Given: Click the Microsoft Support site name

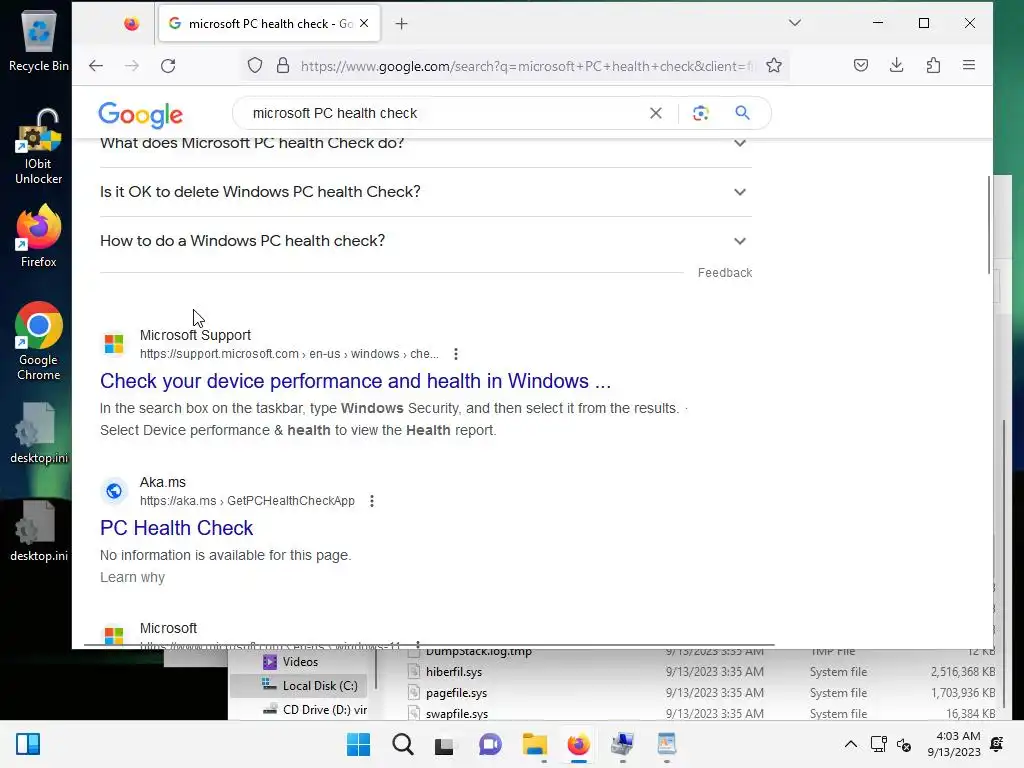Looking at the screenshot, I should pos(195,335).
